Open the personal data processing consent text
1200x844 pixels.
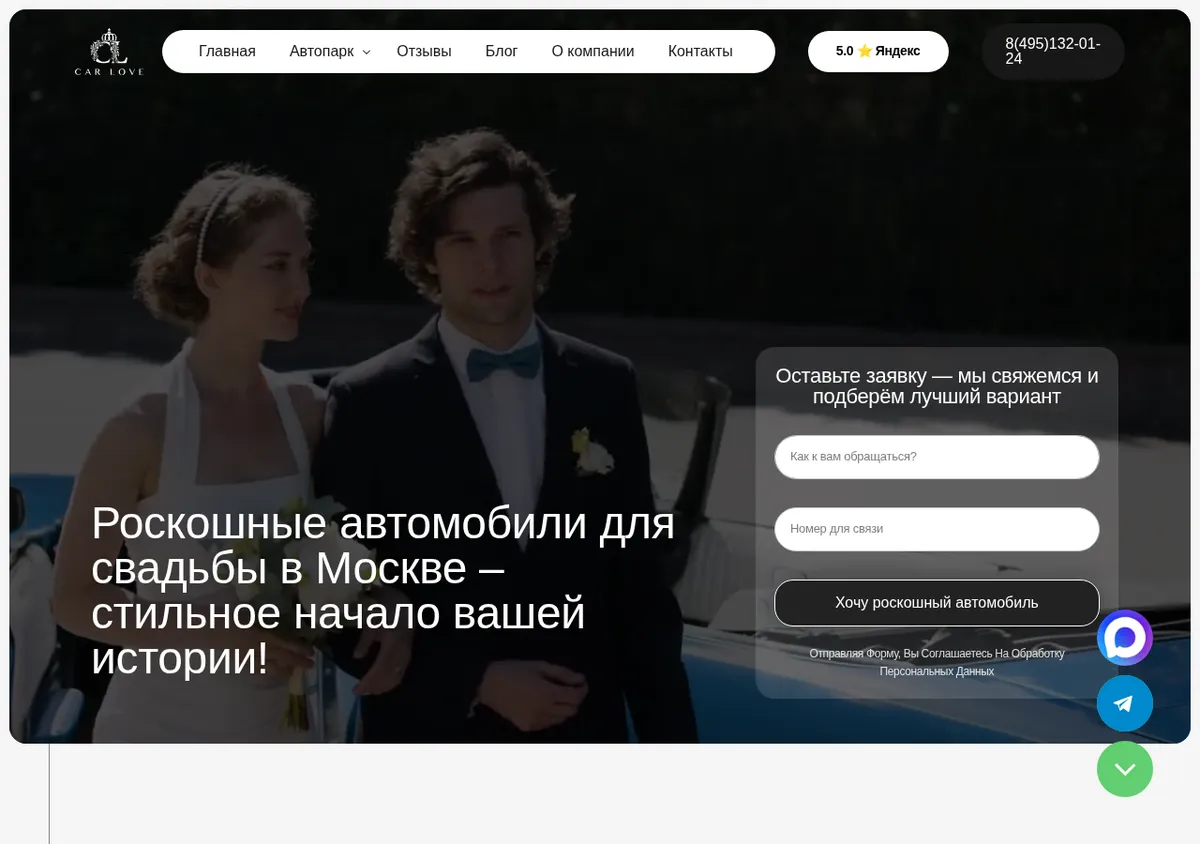[x=937, y=662]
